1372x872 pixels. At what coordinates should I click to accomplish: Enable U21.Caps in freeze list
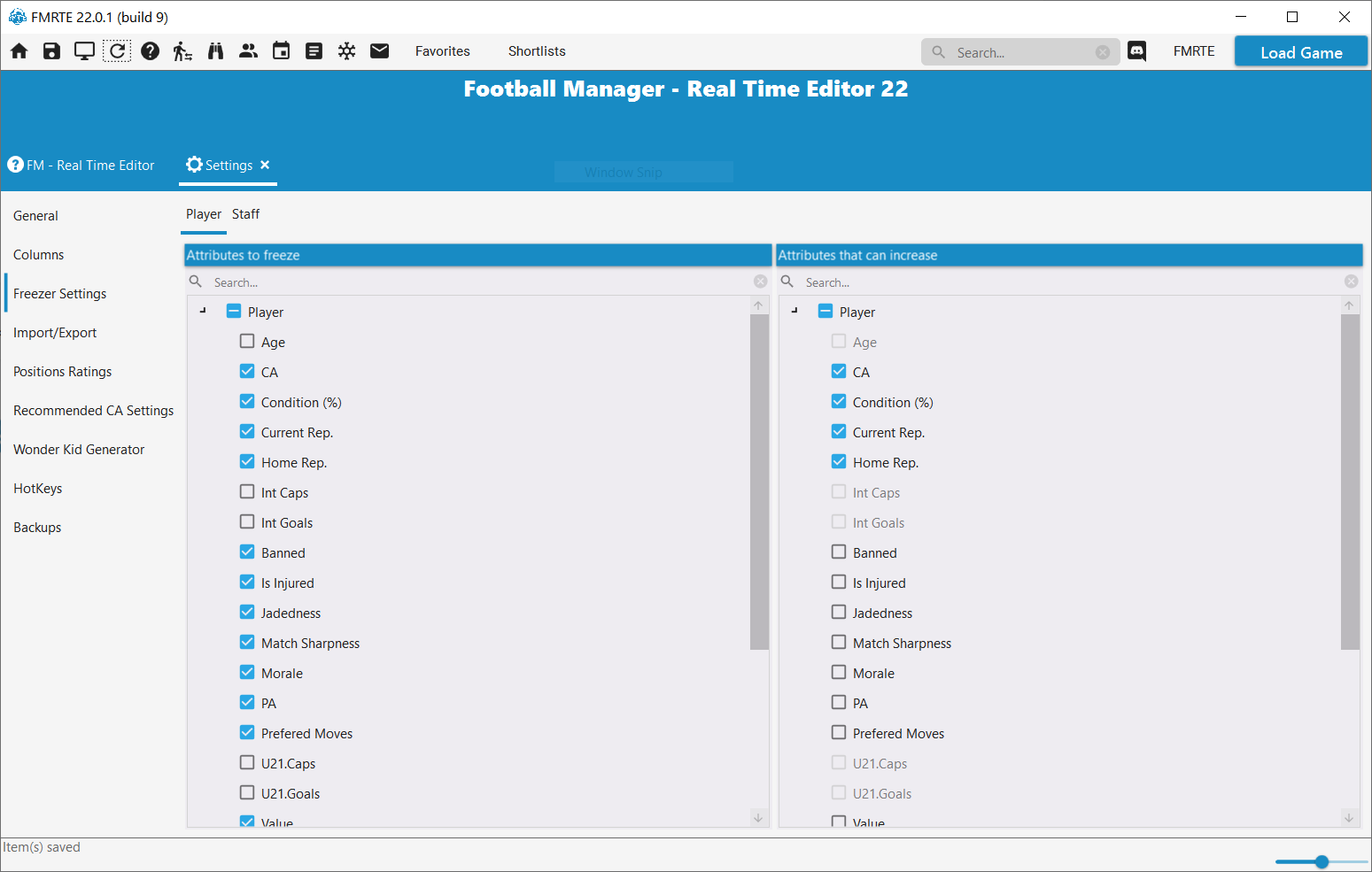point(247,762)
